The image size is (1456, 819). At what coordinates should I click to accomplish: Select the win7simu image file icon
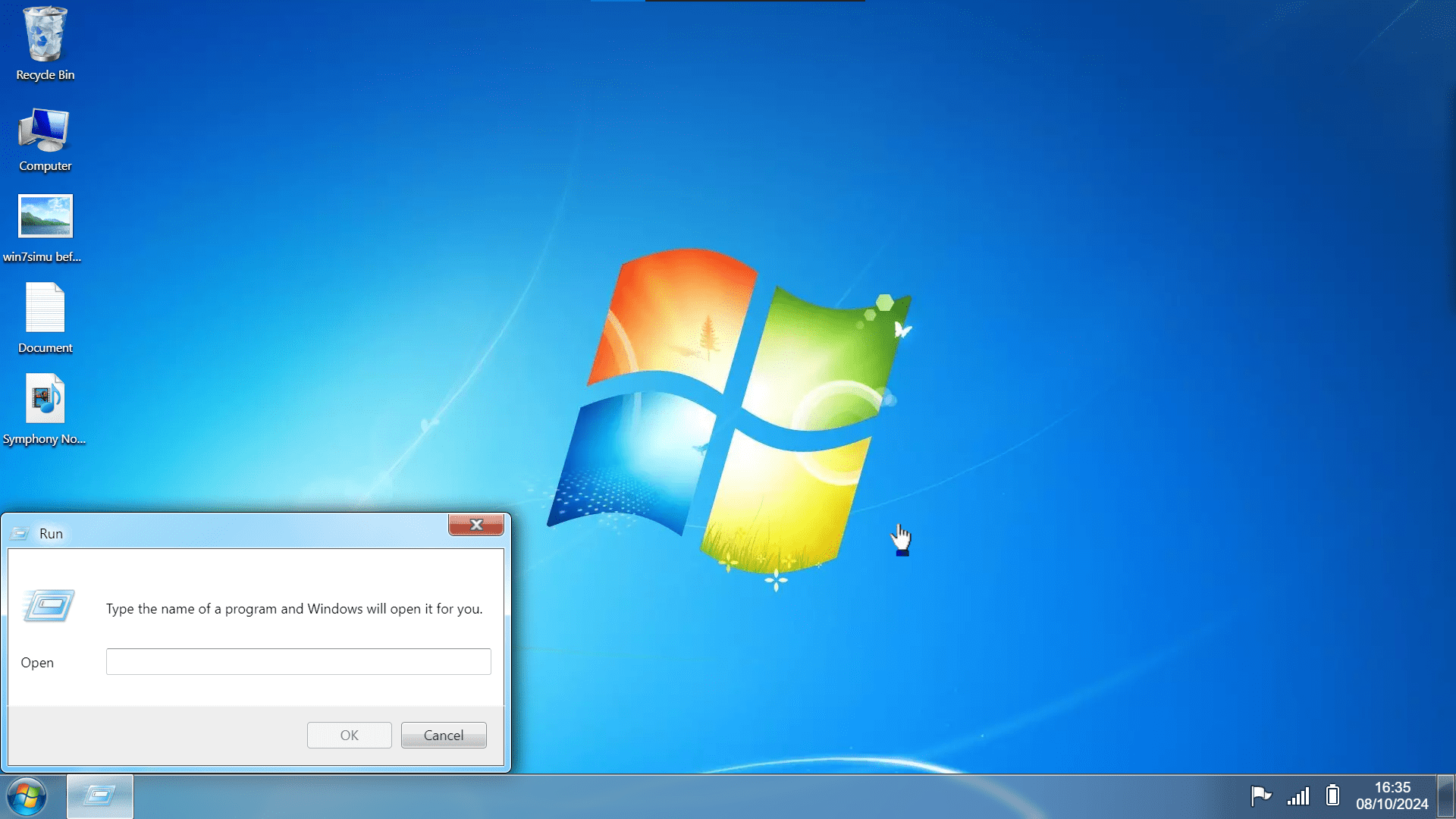pos(45,217)
